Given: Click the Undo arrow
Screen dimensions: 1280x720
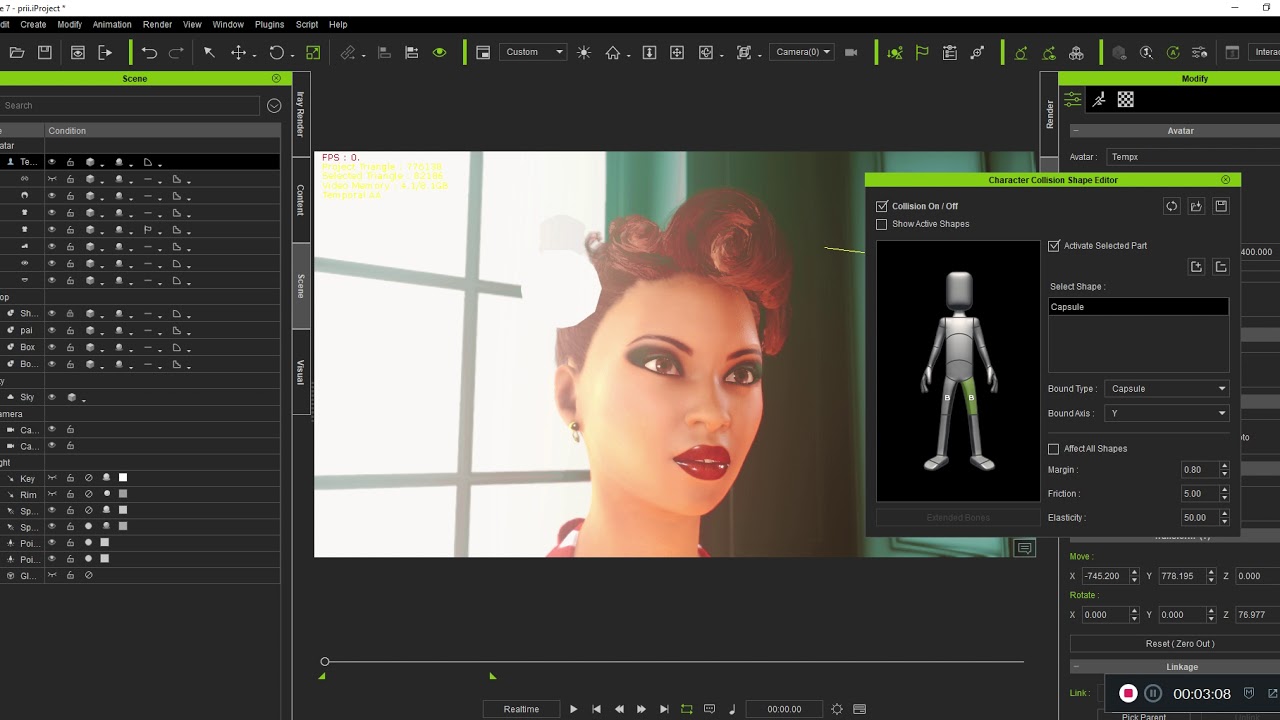Looking at the screenshot, I should (x=149, y=52).
